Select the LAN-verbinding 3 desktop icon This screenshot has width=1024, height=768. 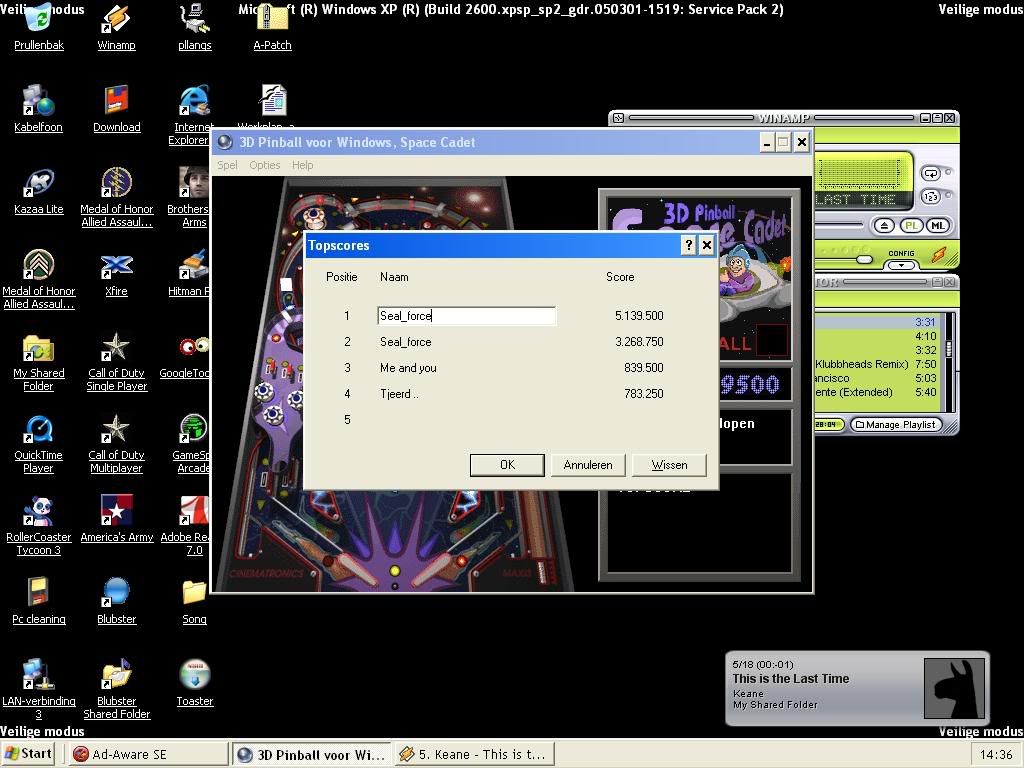(x=39, y=675)
